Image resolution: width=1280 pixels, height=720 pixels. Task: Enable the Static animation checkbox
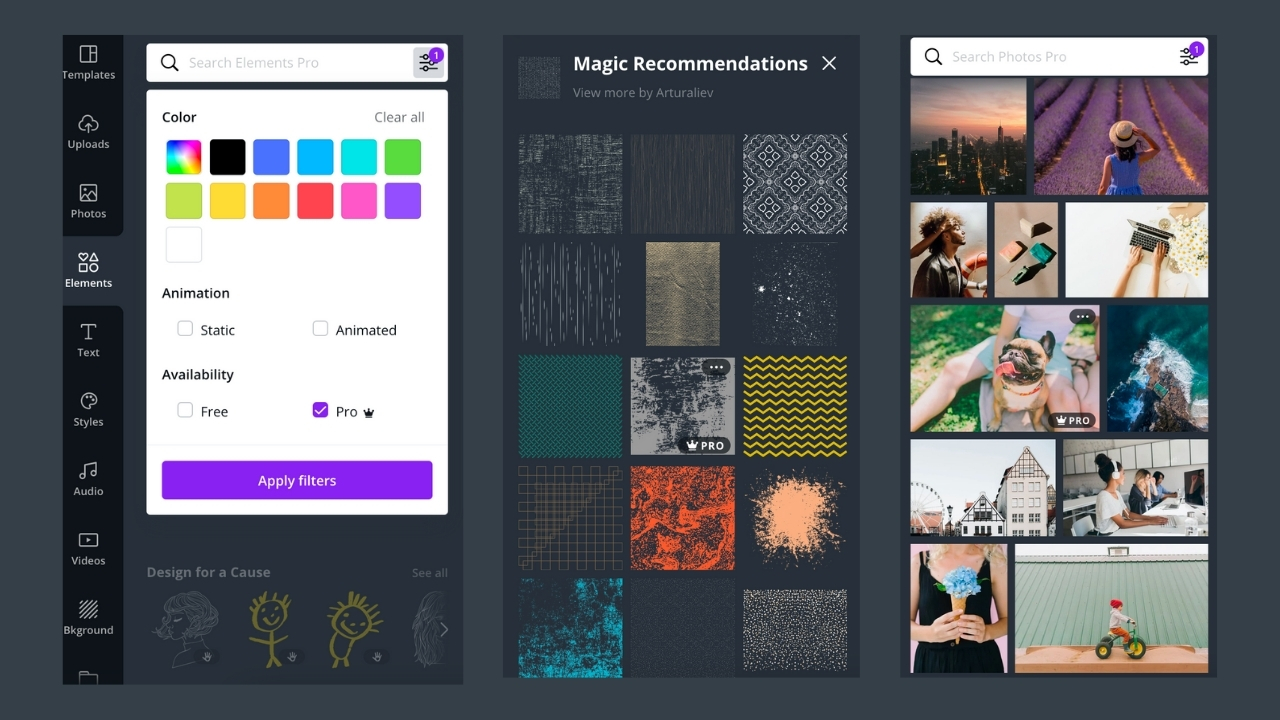[x=185, y=329]
